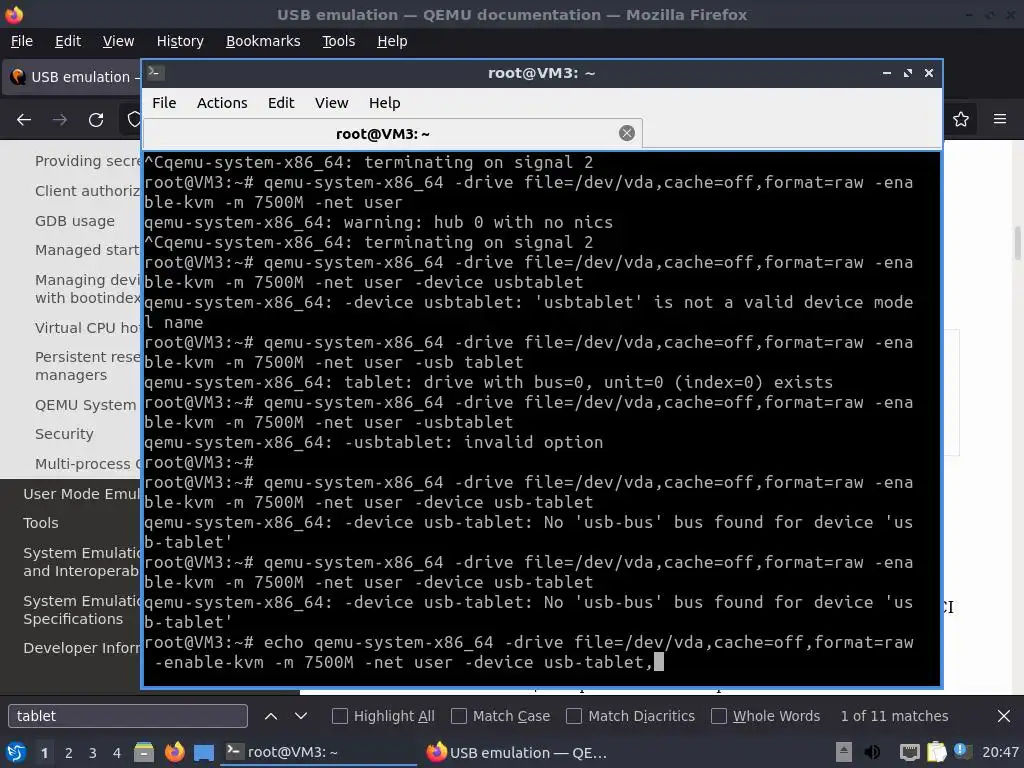Click Firefox logo in title bar
1024x768 pixels.
(x=14, y=14)
